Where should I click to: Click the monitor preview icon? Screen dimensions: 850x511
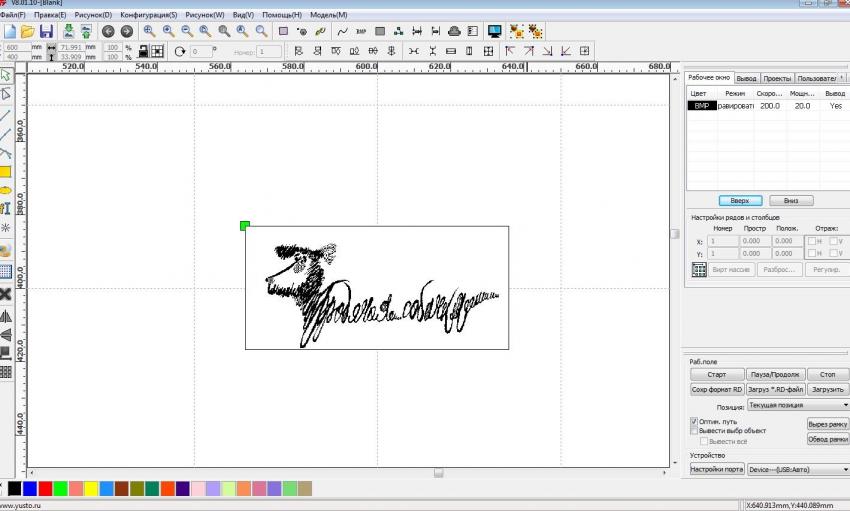click(x=494, y=32)
